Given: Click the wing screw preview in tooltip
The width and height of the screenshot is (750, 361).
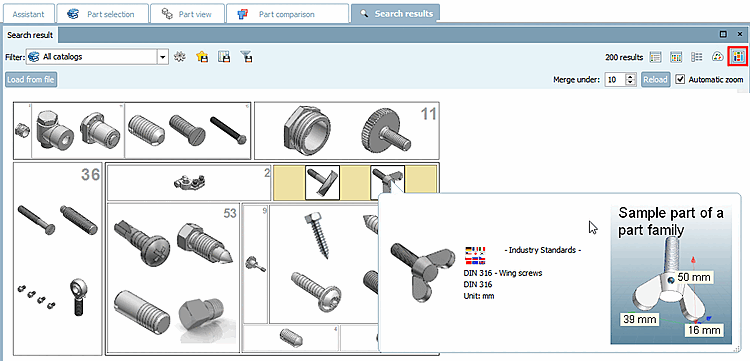Looking at the screenshot, I should tap(422, 273).
